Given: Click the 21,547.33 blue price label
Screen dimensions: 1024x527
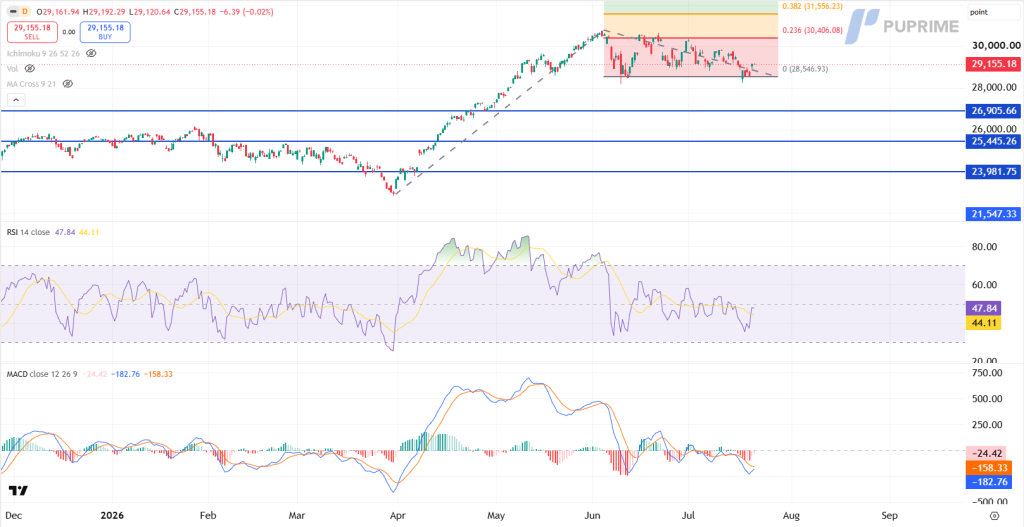Looking at the screenshot, I should (992, 214).
